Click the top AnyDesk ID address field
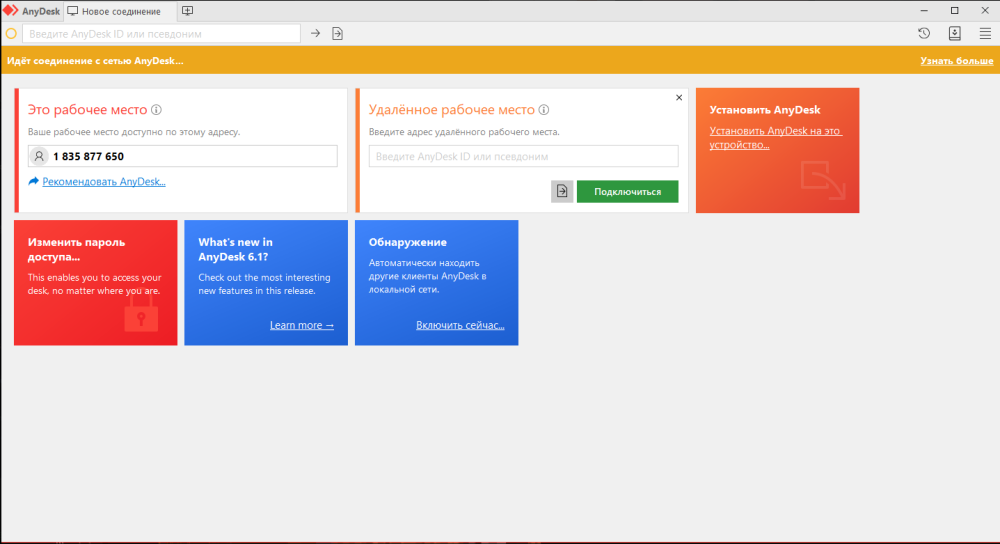Image resolution: width=1000 pixels, height=544 pixels. click(161, 33)
